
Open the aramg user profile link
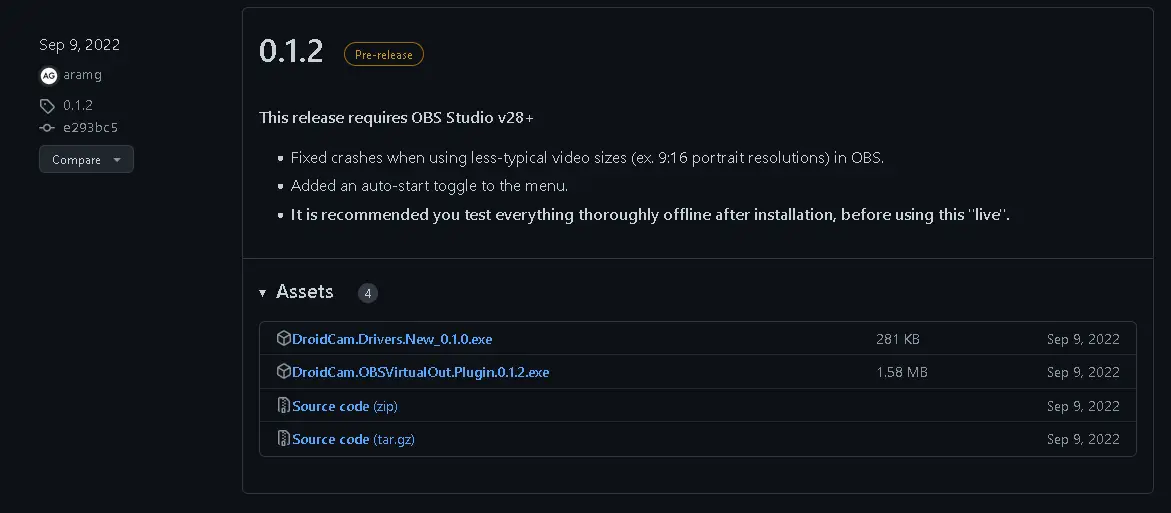click(x=80, y=76)
